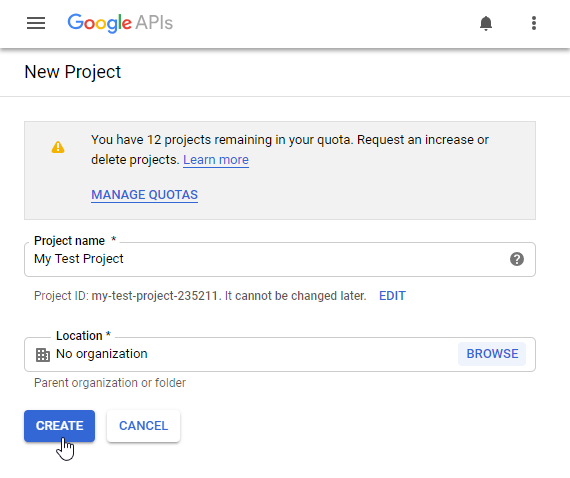Open the hamburger navigation menu

(36, 23)
